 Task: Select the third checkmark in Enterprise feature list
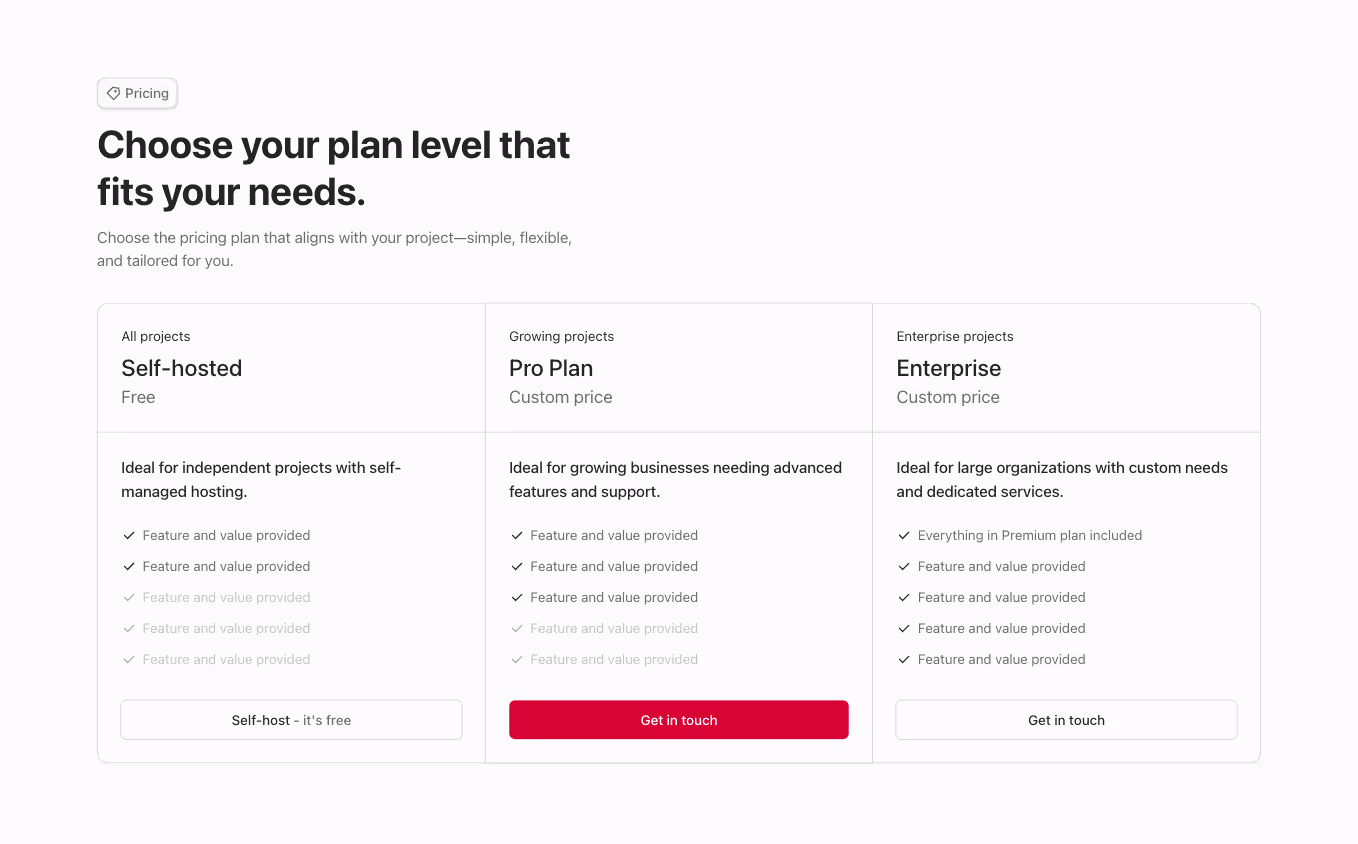(x=904, y=597)
